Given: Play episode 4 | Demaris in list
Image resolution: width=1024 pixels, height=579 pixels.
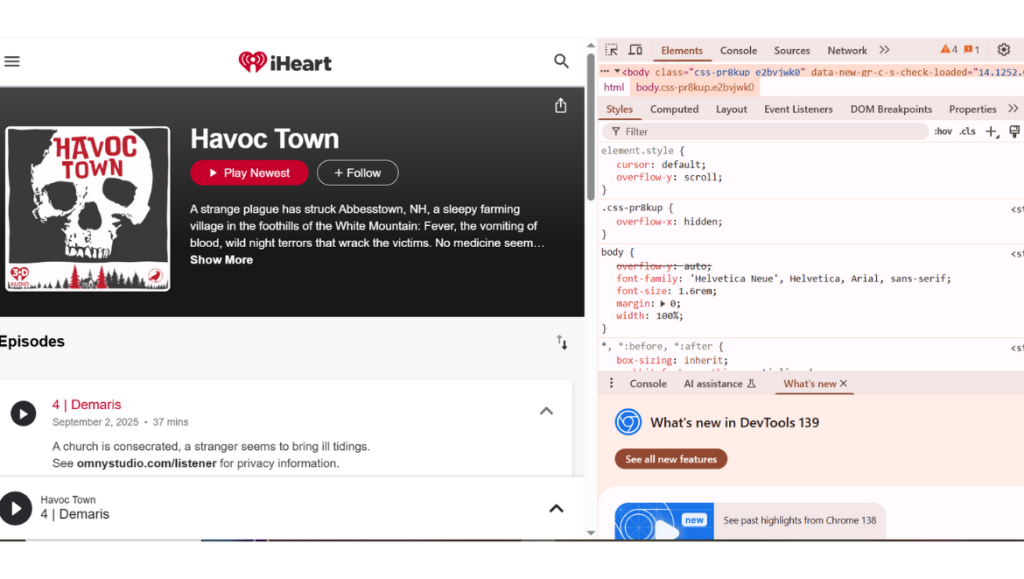Looking at the screenshot, I should (24, 414).
